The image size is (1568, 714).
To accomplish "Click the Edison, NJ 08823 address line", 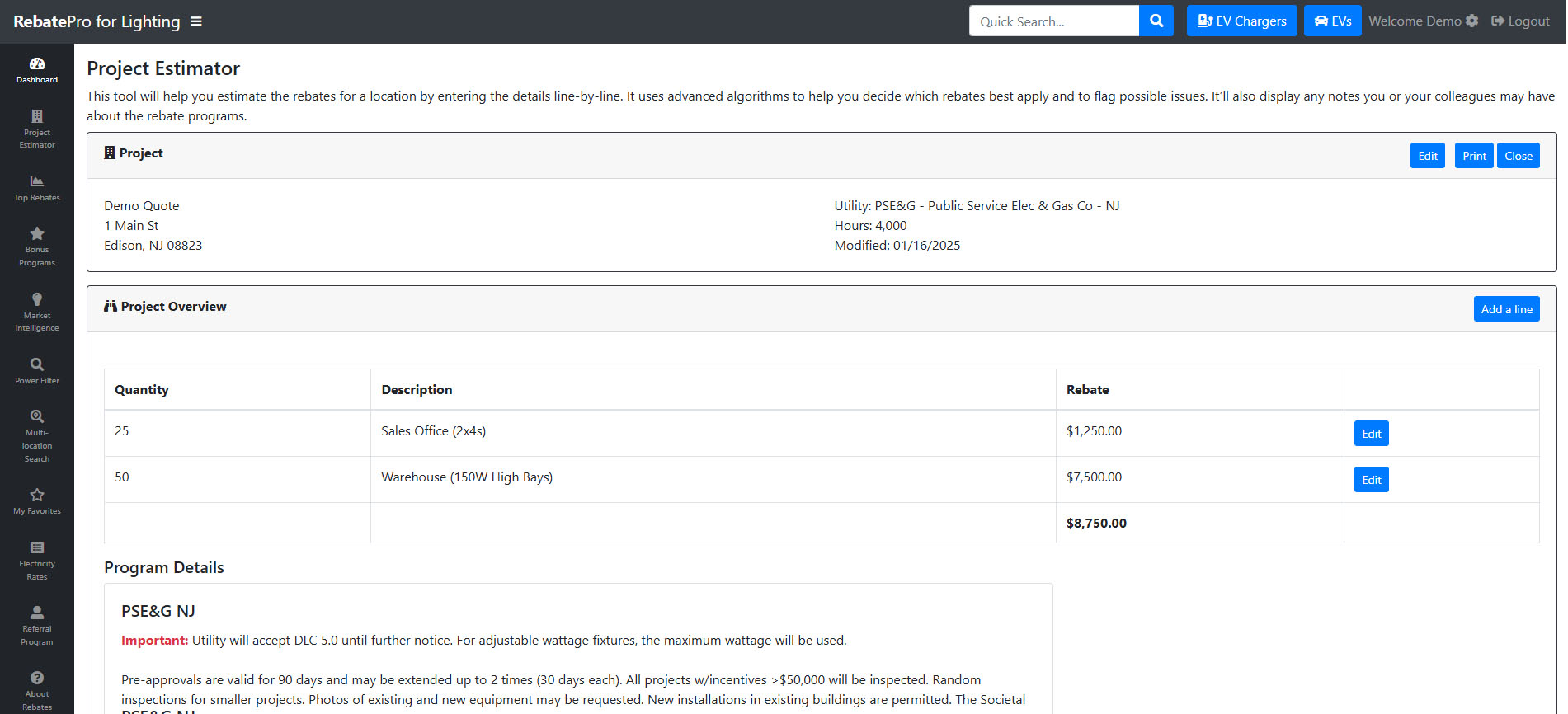I will [x=153, y=245].
